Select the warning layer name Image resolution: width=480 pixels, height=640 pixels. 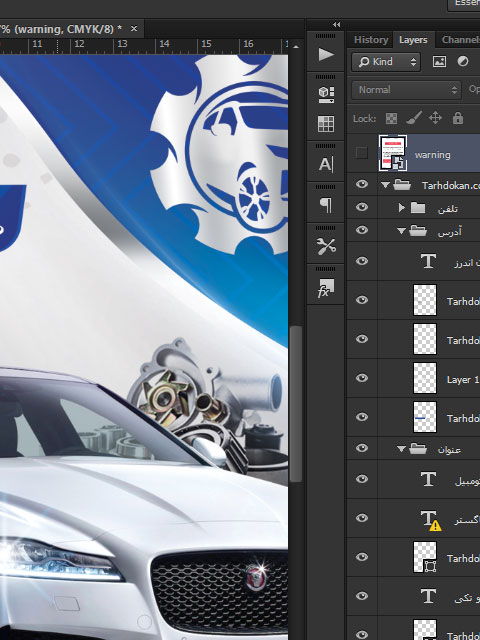(x=433, y=155)
